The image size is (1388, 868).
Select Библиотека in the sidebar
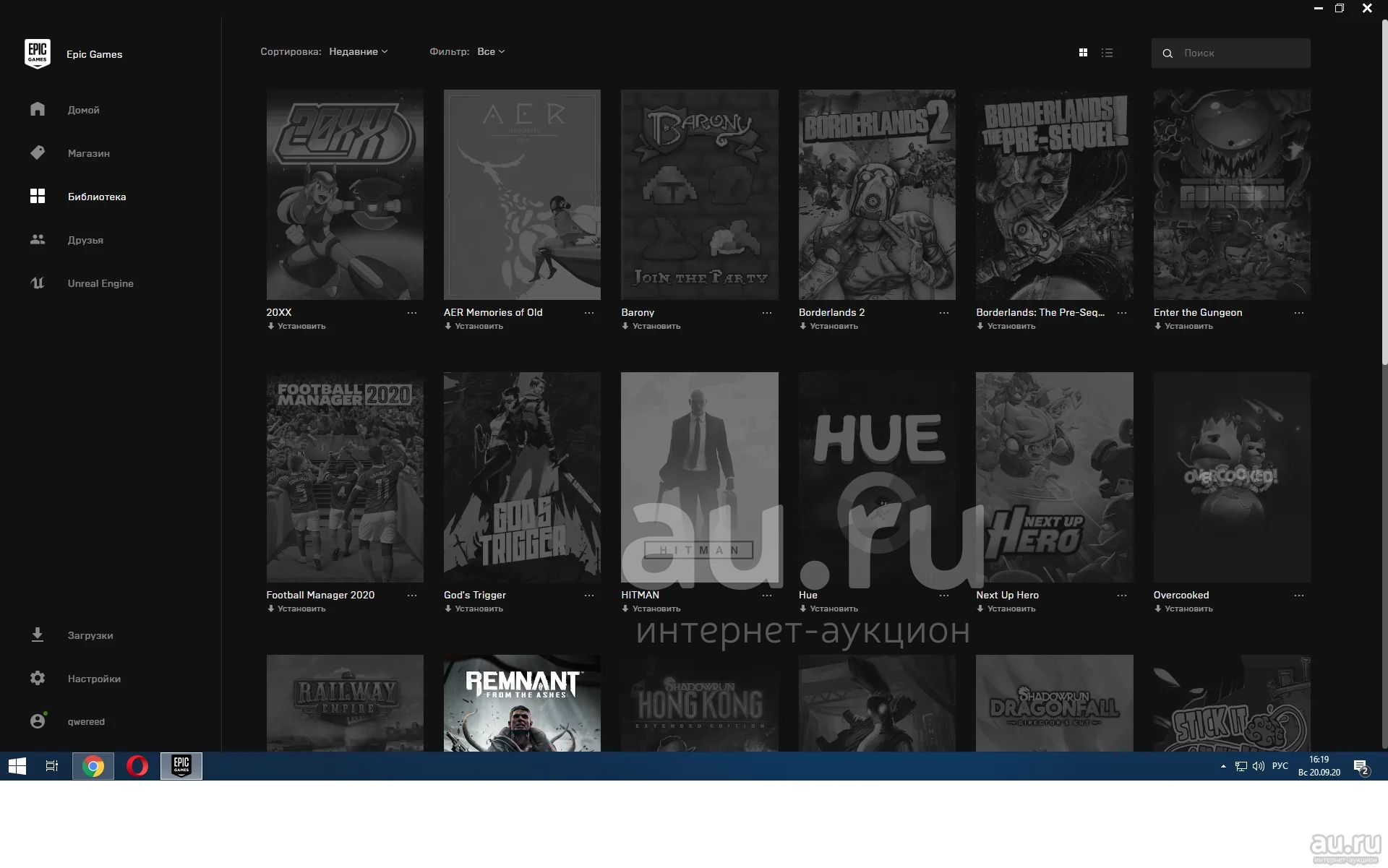coord(96,197)
